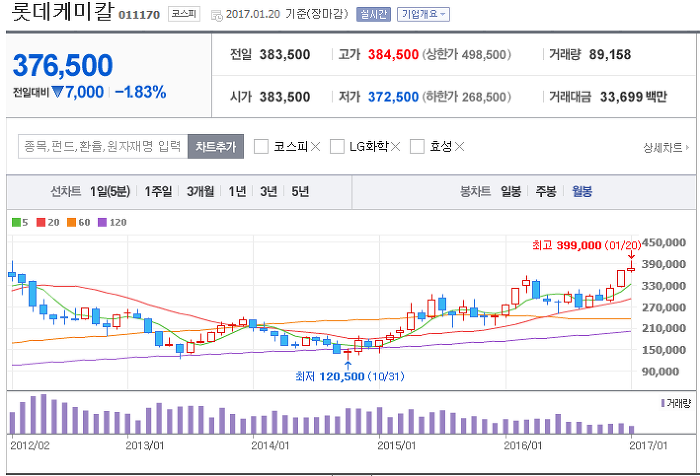Viewport: 700px width, 476px height.
Task: Select 월봉 monthly candle chart
Action: pyautogui.click(x=582, y=192)
